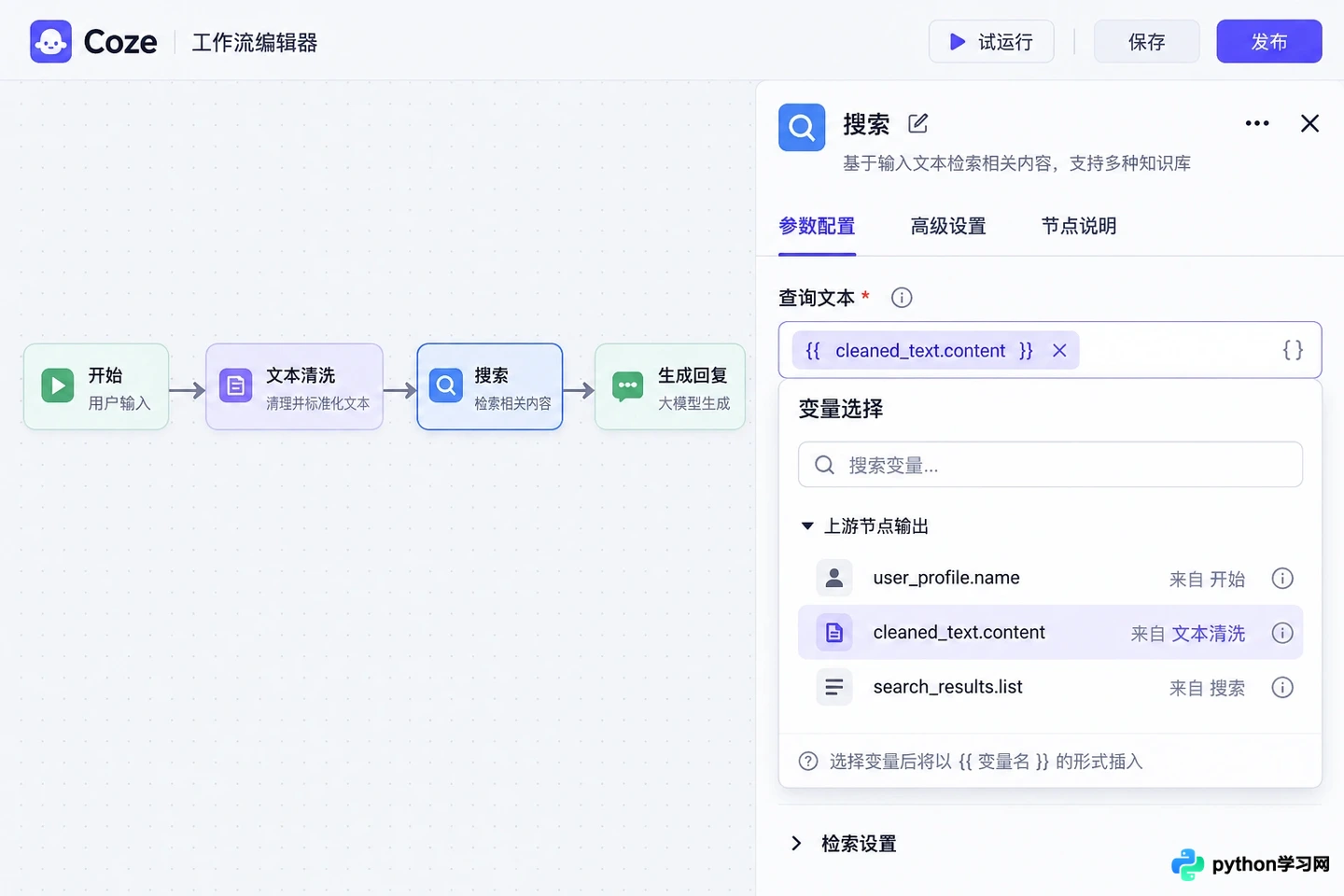Remove the cleaned_text.content variable tag
The width and height of the screenshot is (1344, 896).
pyautogui.click(x=1059, y=350)
